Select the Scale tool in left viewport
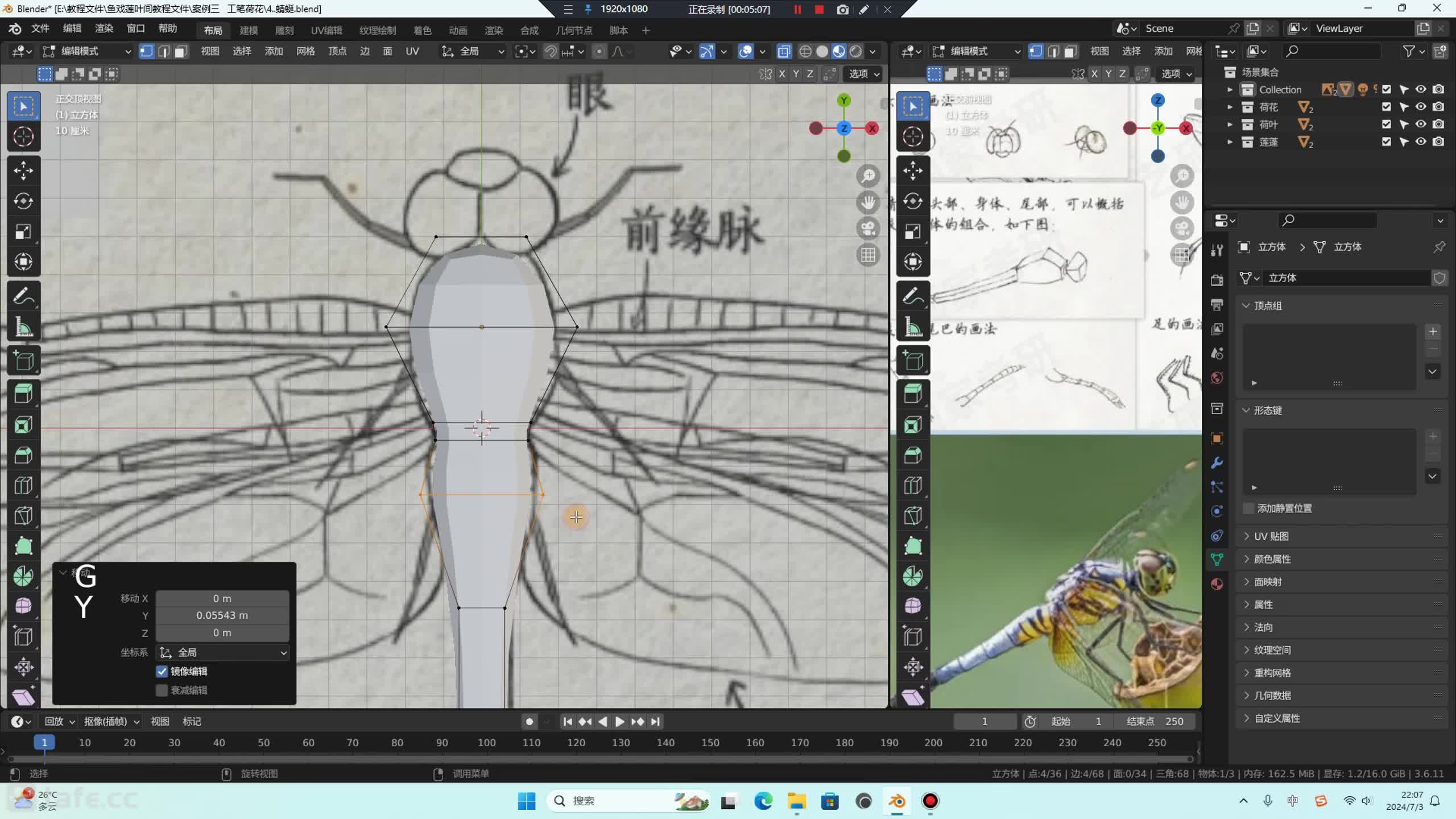This screenshot has height=819, width=1456. point(23,231)
